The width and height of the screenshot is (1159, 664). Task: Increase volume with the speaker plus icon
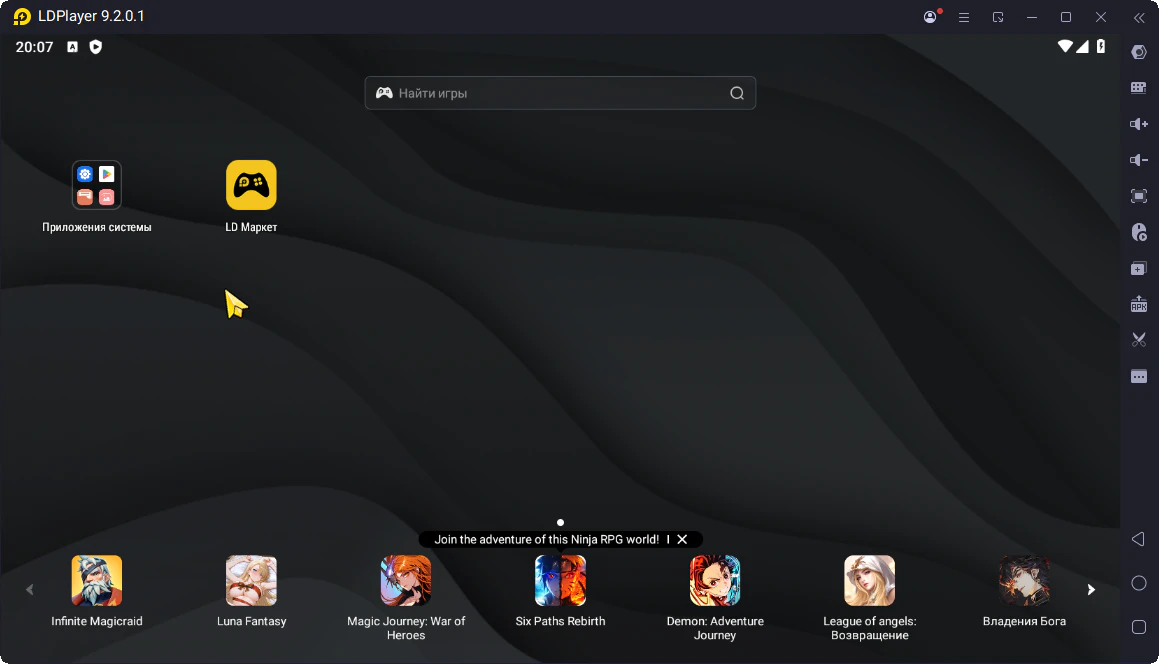coord(1138,124)
